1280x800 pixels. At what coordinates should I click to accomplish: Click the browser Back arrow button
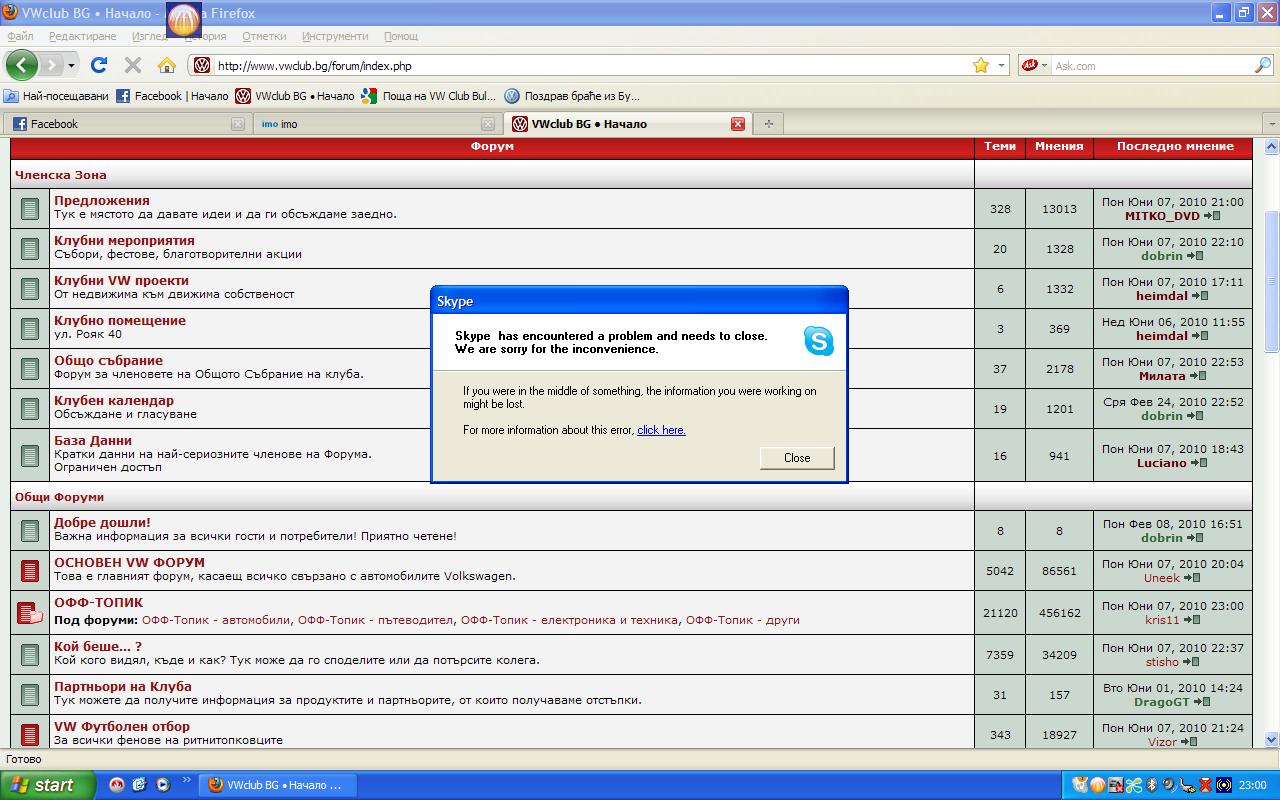[x=21, y=66]
